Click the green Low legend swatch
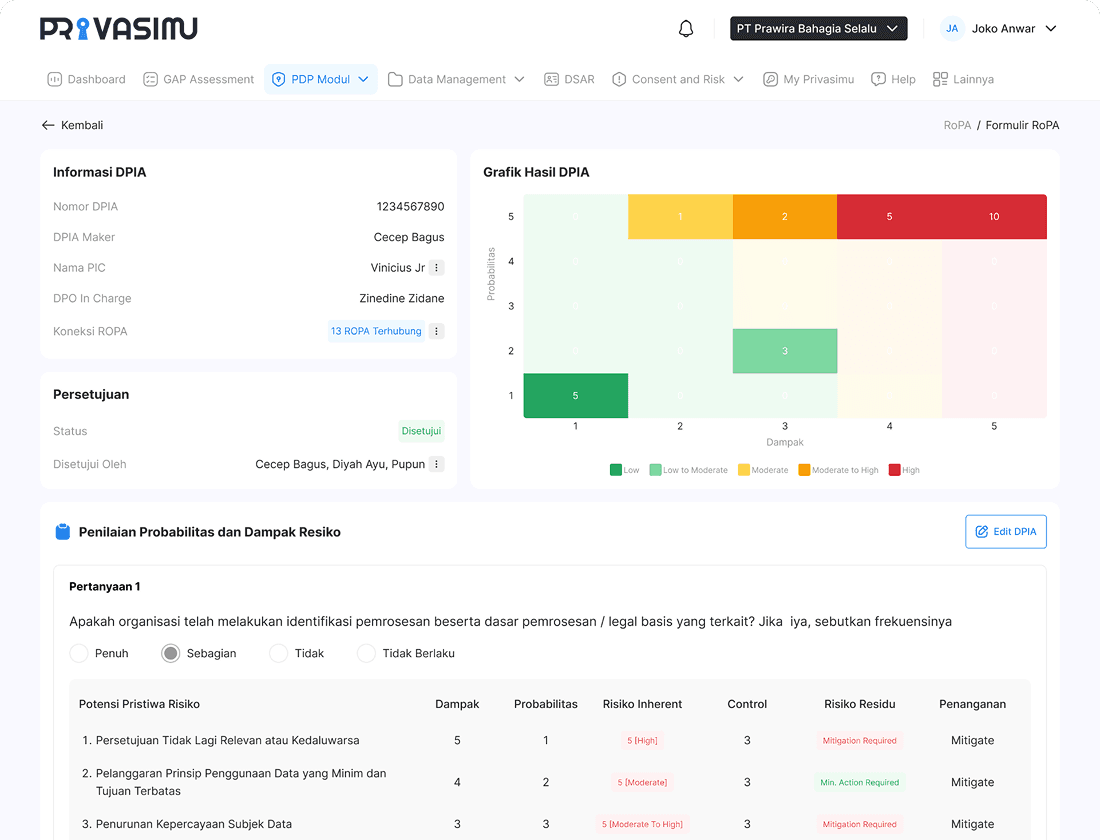The image size is (1100, 840). [x=612, y=469]
